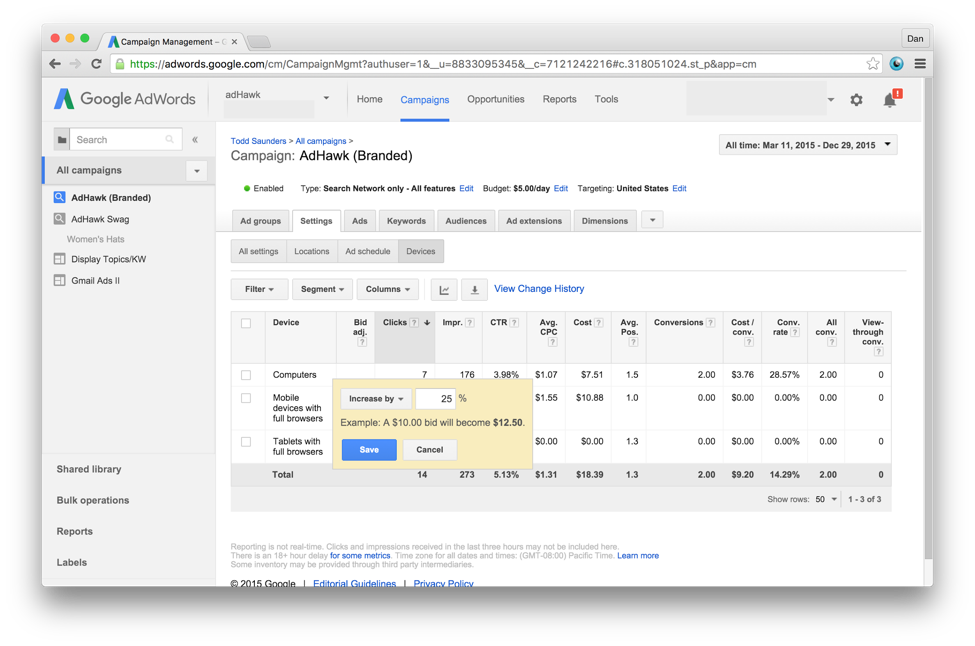This screenshot has width=975, height=646.
Task: Click the blue browser extension icon
Action: [x=897, y=63]
